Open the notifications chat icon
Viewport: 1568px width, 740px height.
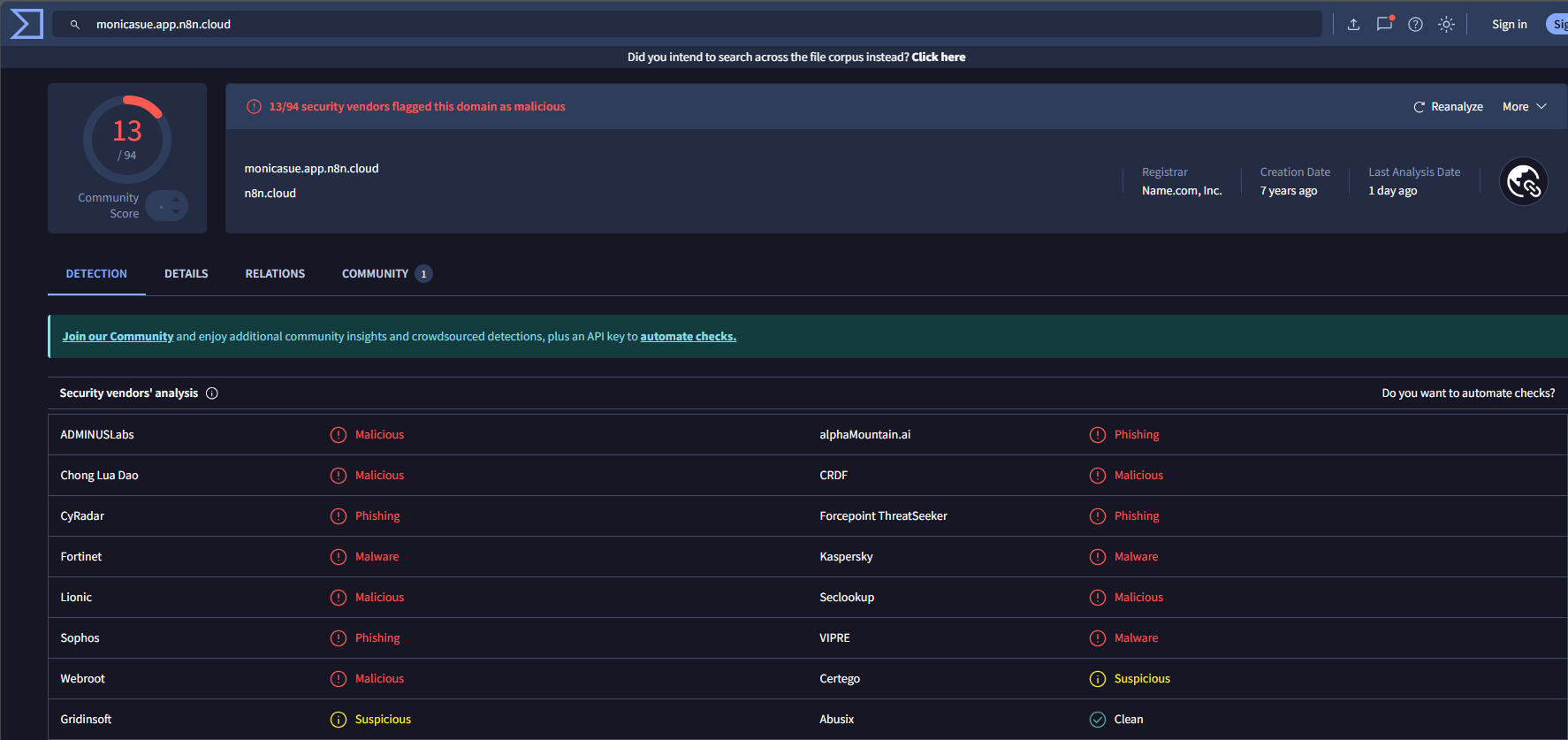point(1384,24)
